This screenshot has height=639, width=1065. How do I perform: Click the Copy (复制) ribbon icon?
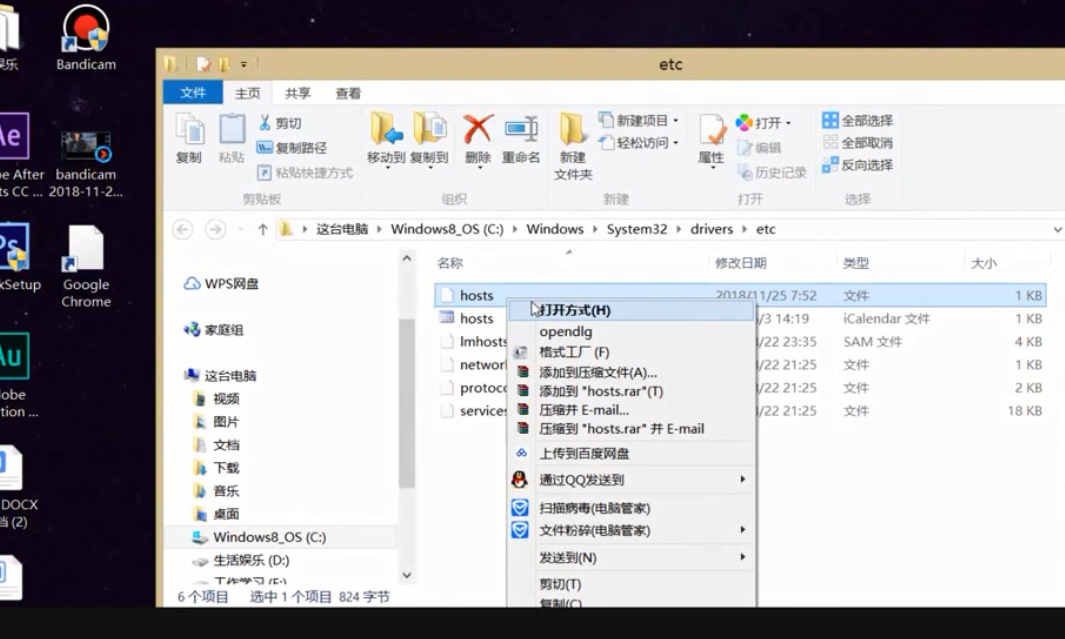pyautogui.click(x=189, y=139)
